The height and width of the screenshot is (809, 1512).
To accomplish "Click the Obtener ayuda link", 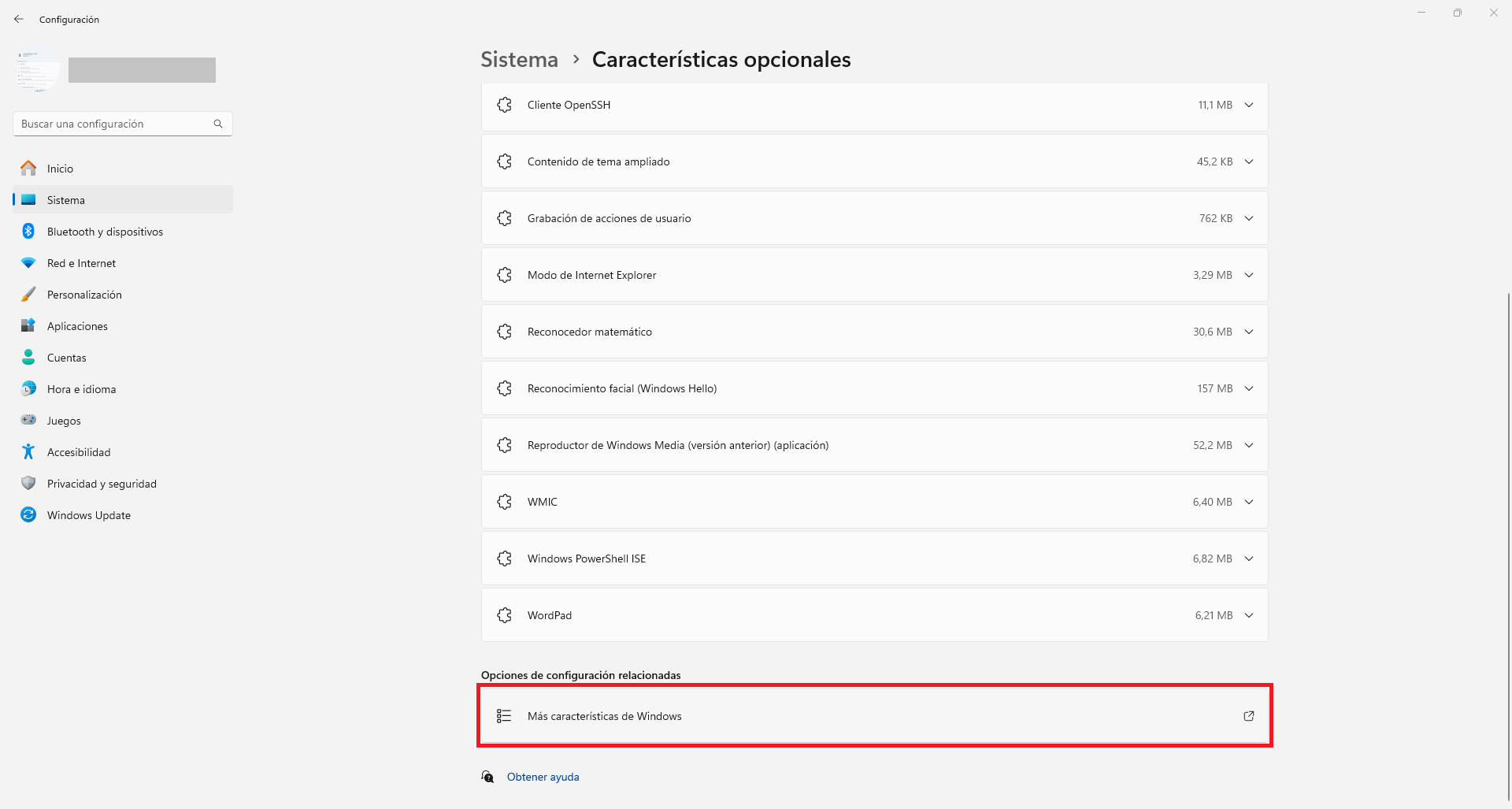I will (x=543, y=777).
